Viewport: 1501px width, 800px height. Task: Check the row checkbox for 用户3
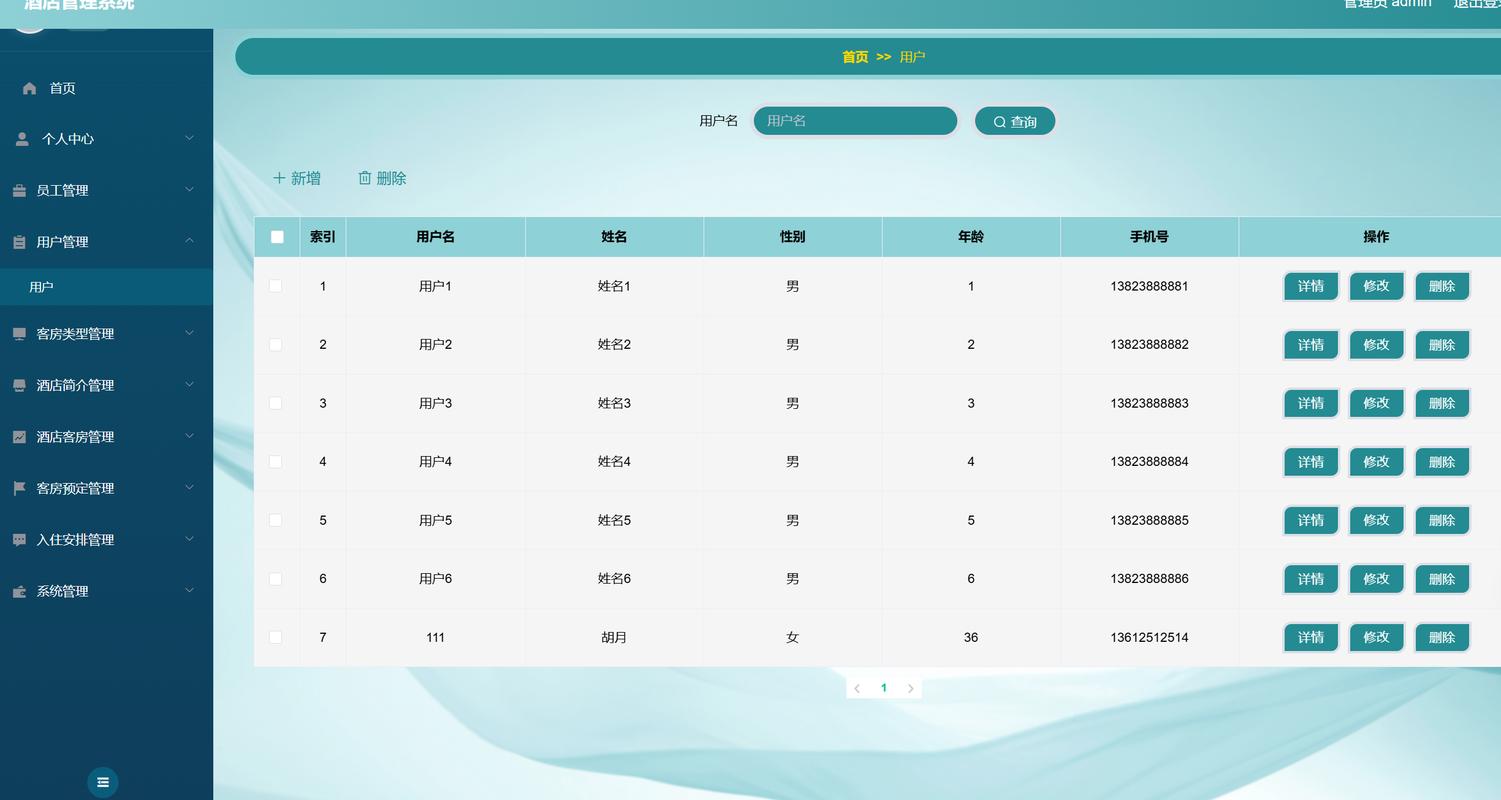pos(276,403)
